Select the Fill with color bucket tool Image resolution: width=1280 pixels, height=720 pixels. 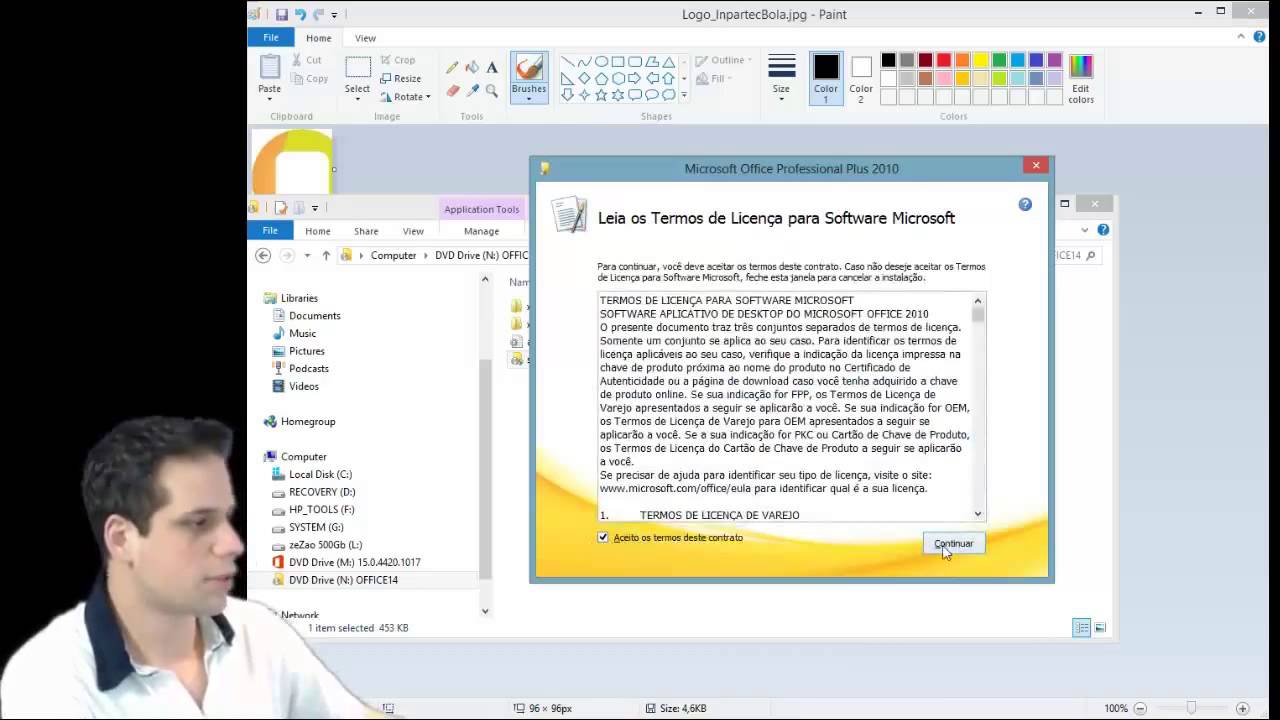[472, 68]
